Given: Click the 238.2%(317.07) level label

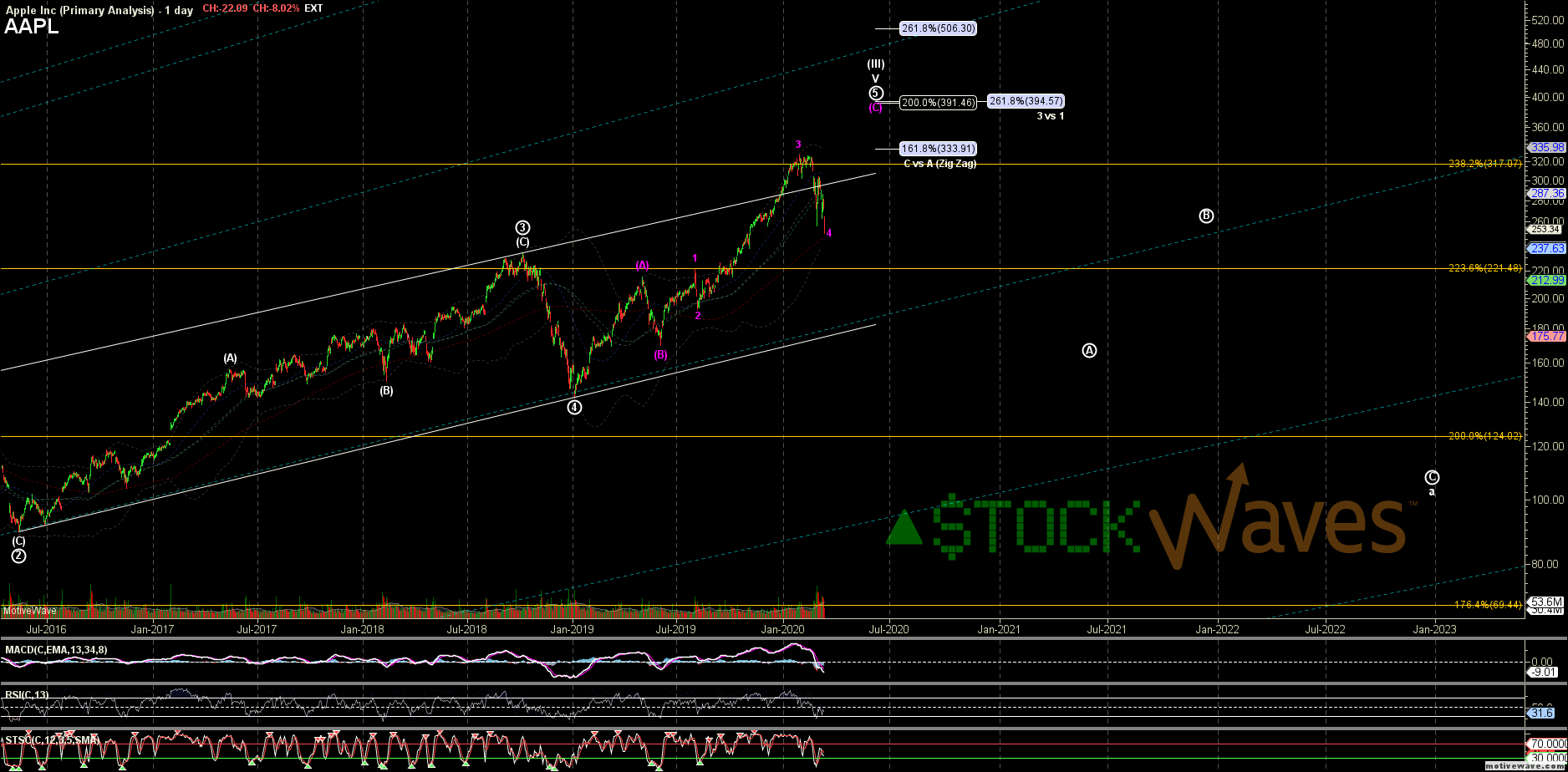Looking at the screenshot, I should [1485, 164].
